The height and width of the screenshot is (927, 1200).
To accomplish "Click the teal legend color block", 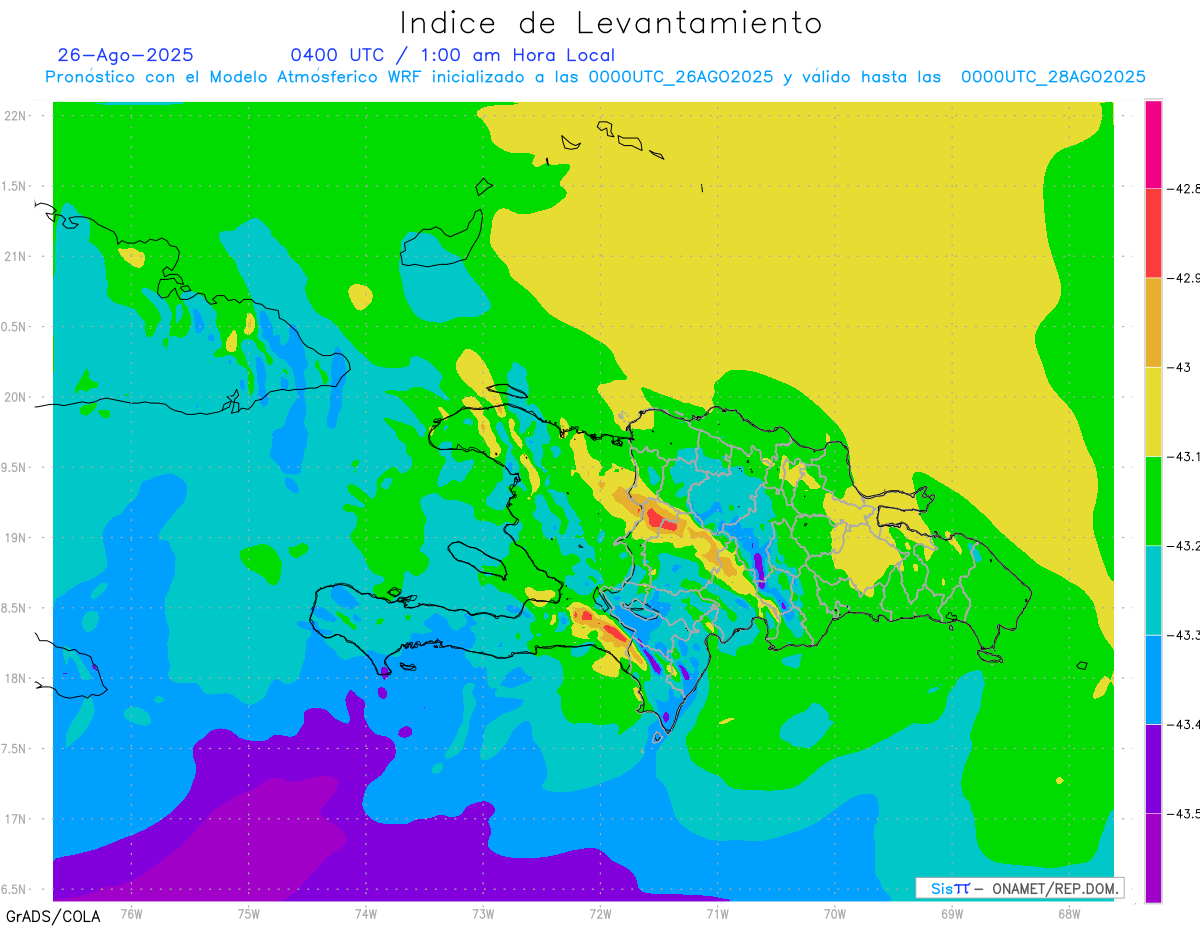I will (x=1153, y=590).
